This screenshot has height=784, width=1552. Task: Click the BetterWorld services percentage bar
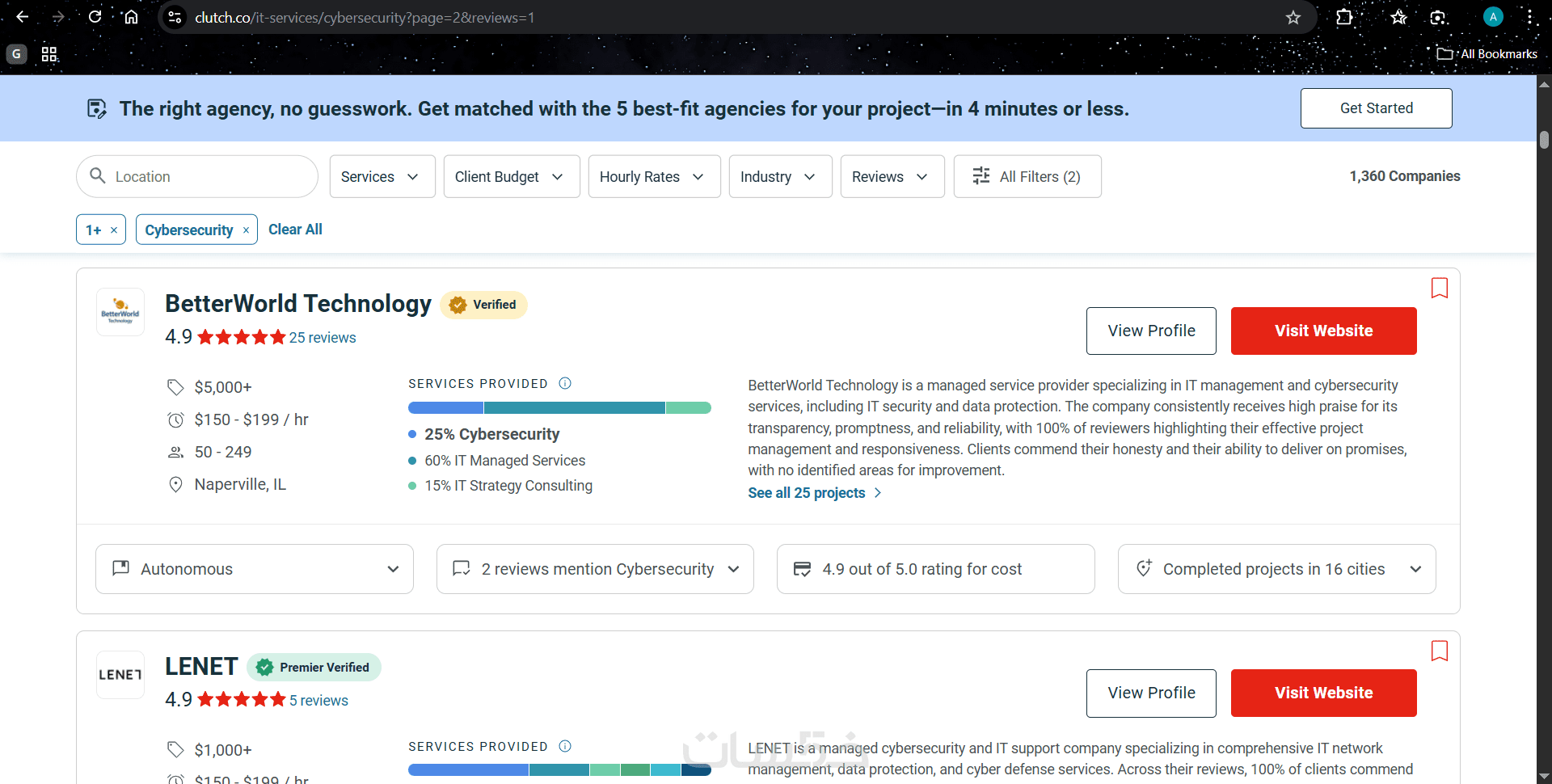point(559,408)
